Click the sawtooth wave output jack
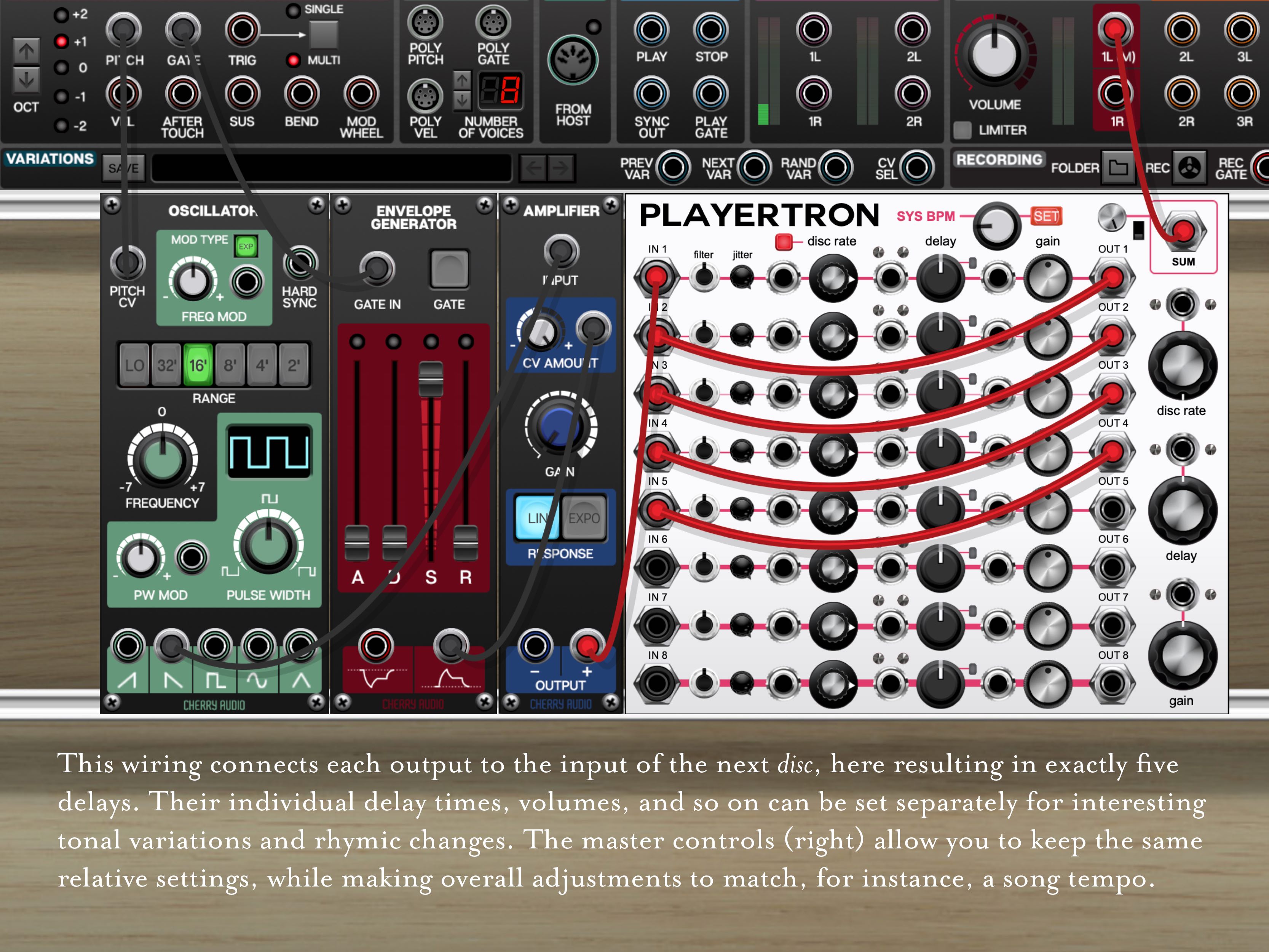The height and width of the screenshot is (952, 1269). 128,646
